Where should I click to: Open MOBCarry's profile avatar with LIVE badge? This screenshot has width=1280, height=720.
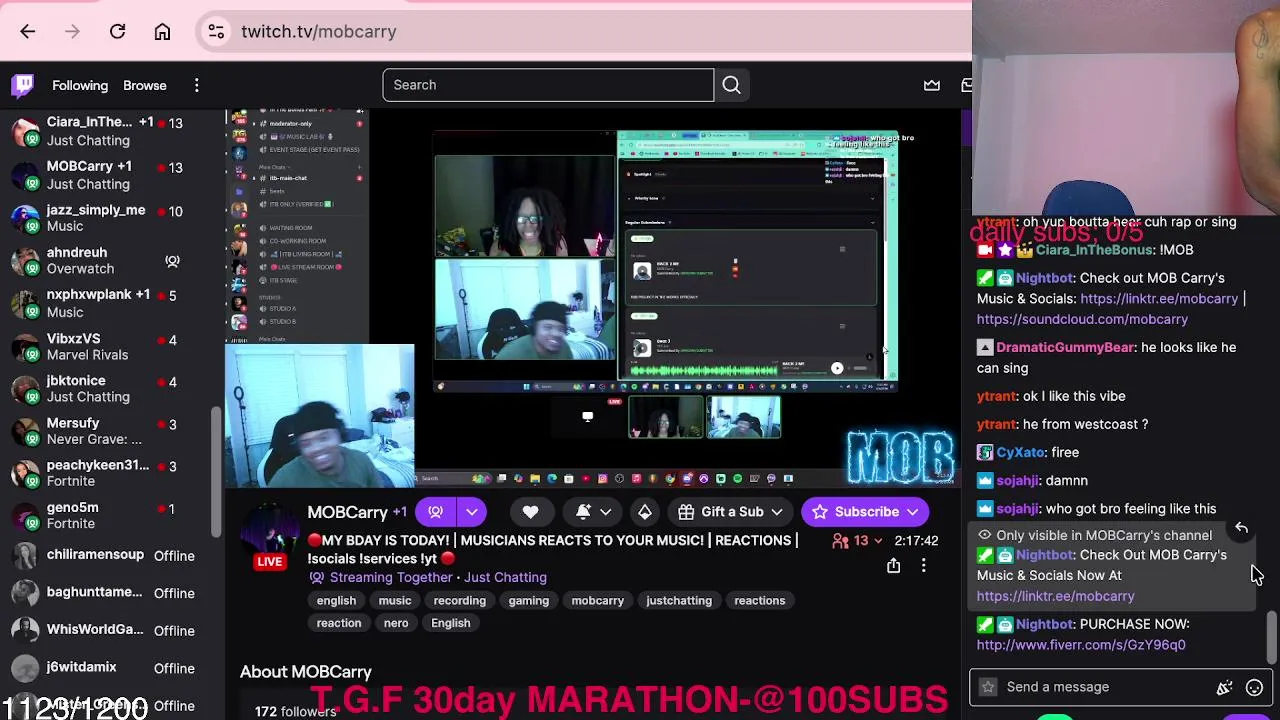[270, 534]
